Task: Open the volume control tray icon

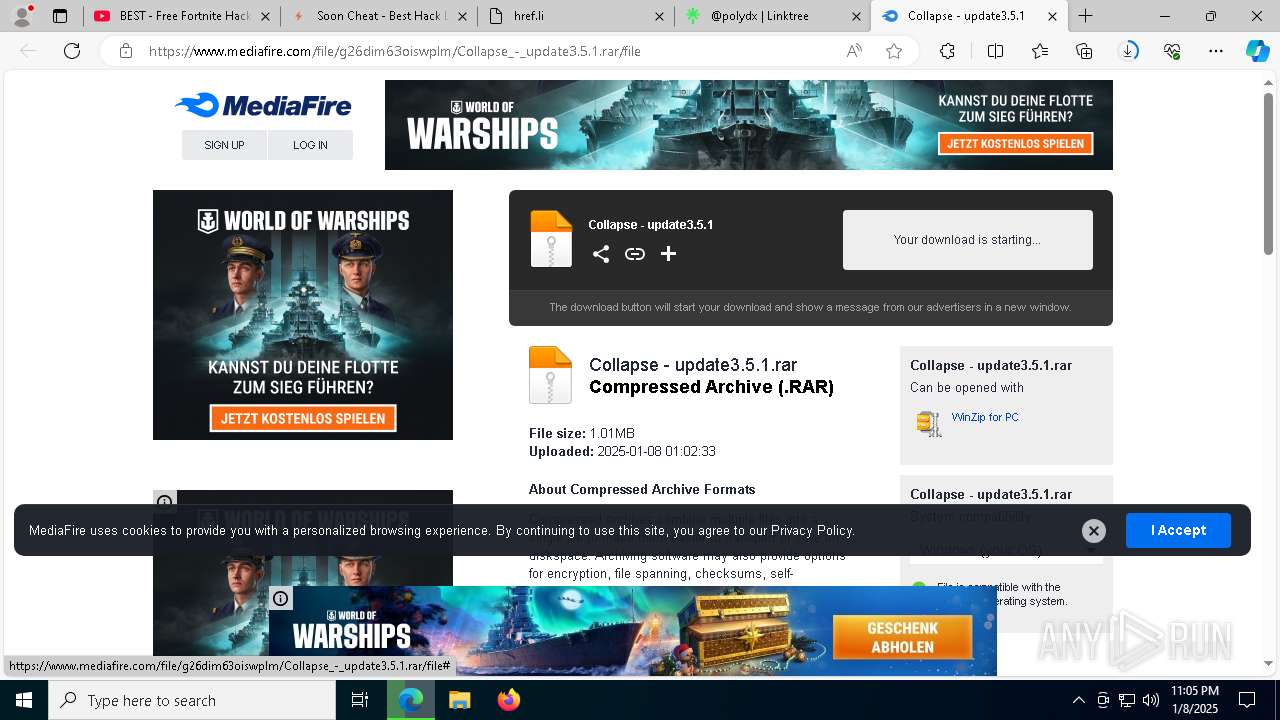Action: [x=1151, y=700]
